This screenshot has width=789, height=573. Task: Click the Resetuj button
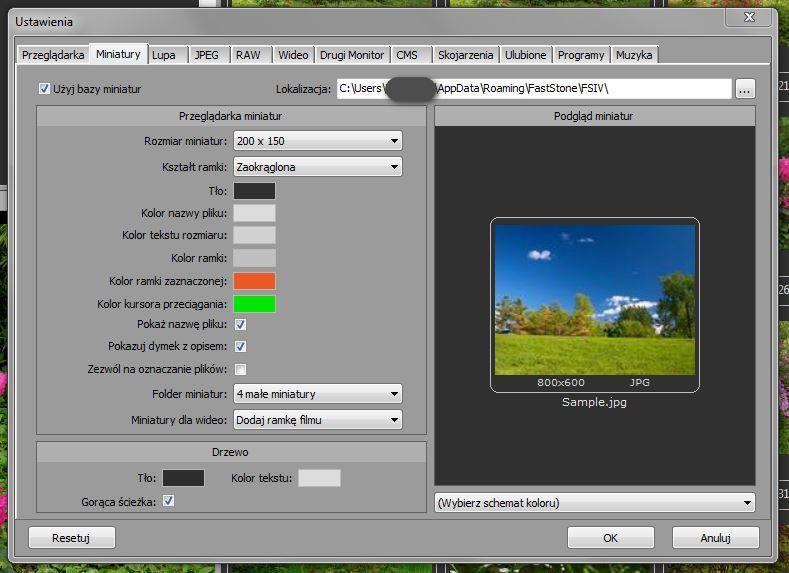click(x=72, y=538)
